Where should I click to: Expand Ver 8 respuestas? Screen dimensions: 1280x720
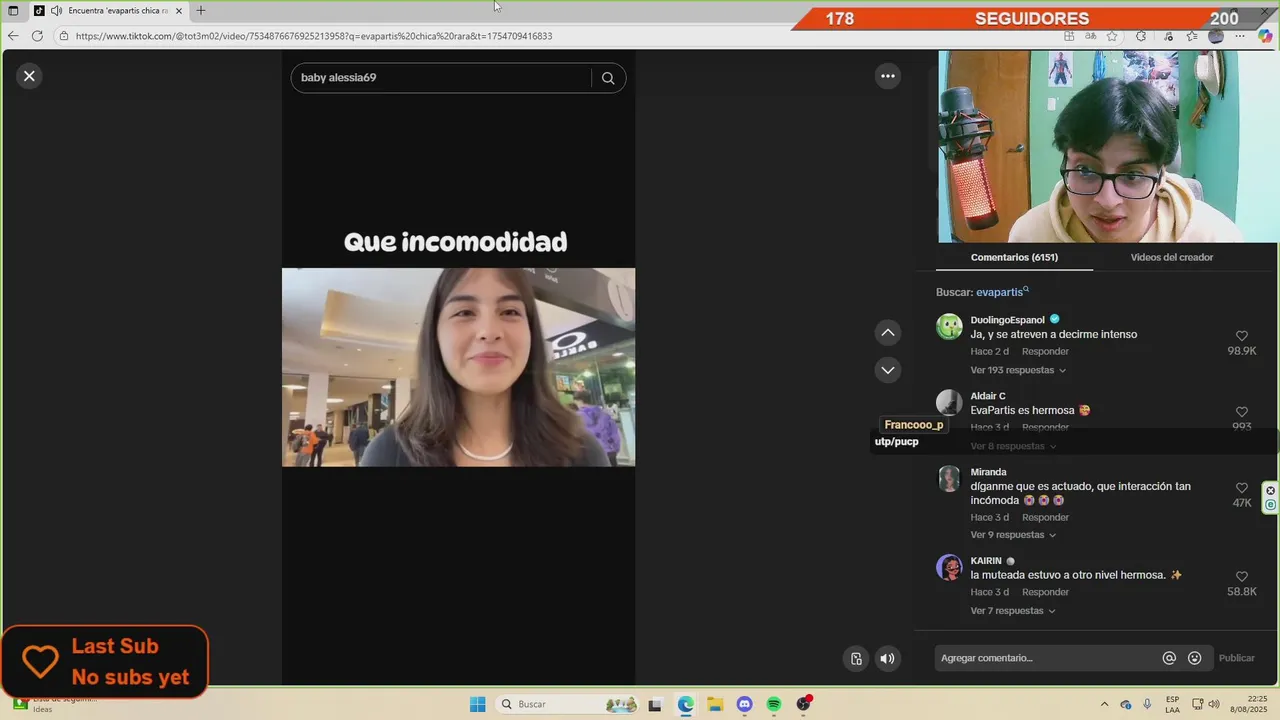(x=1013, y=446)
